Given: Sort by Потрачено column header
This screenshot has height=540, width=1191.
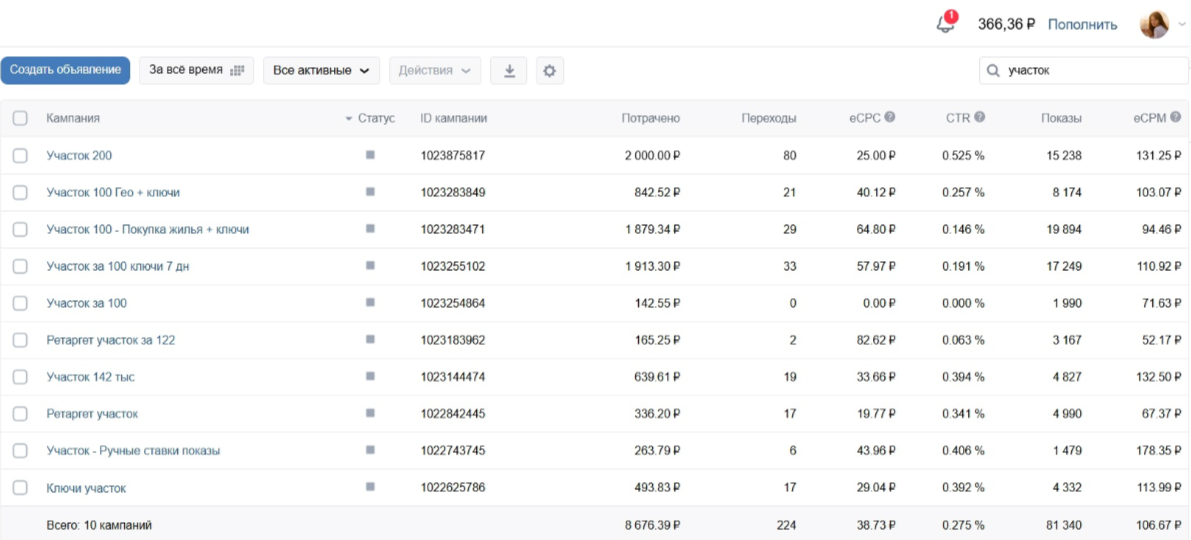Looking at the screenshot, I should [650, 118].
